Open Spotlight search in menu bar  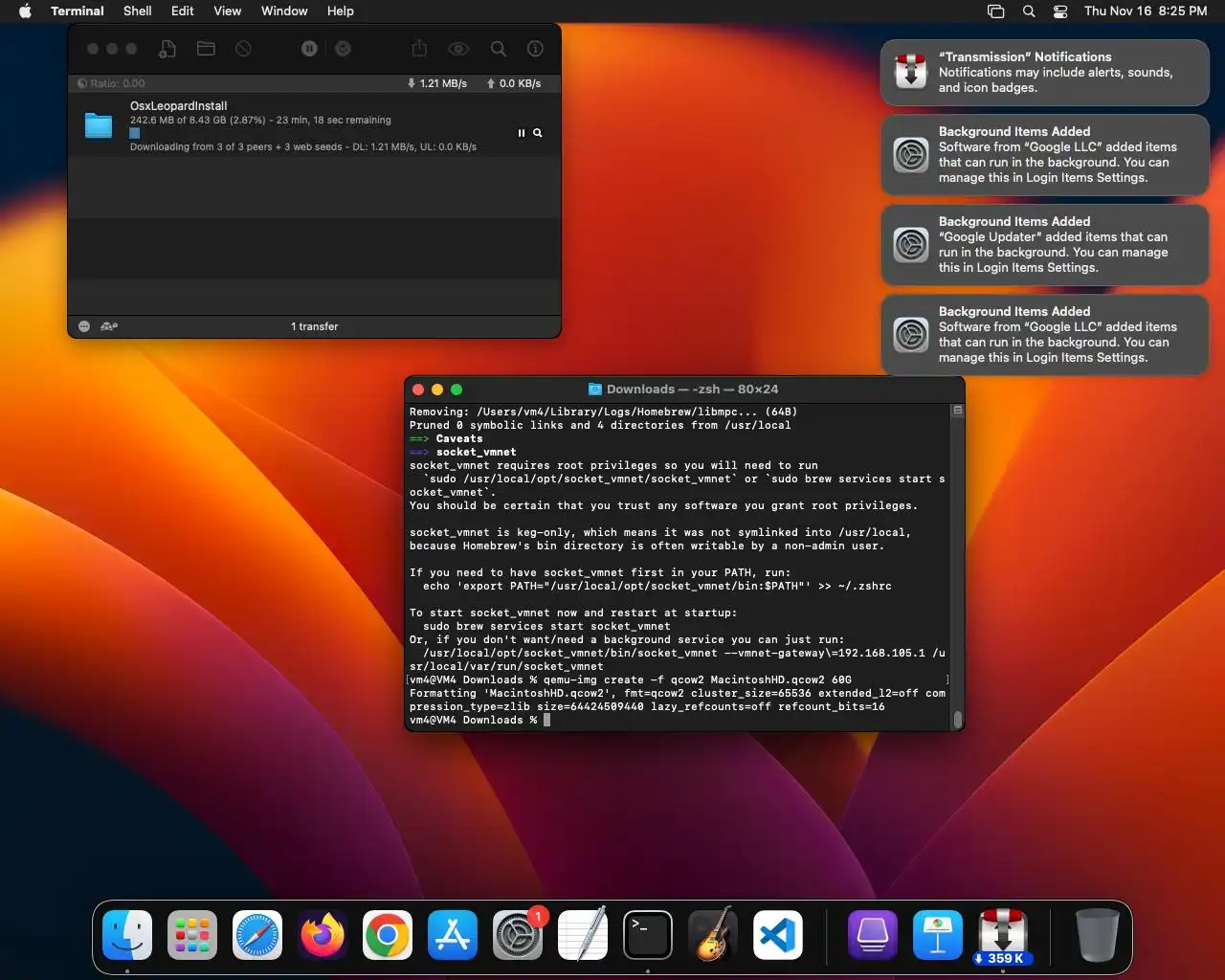(1029, 11)
